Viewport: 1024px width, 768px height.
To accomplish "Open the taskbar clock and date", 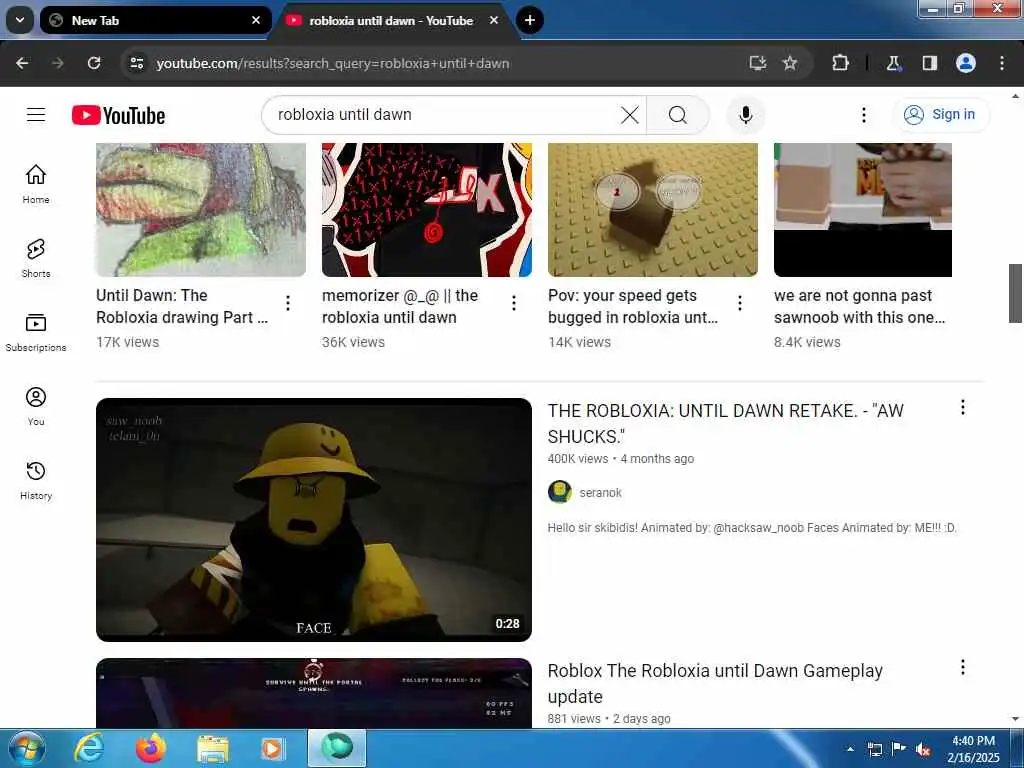I will [974, 749].
